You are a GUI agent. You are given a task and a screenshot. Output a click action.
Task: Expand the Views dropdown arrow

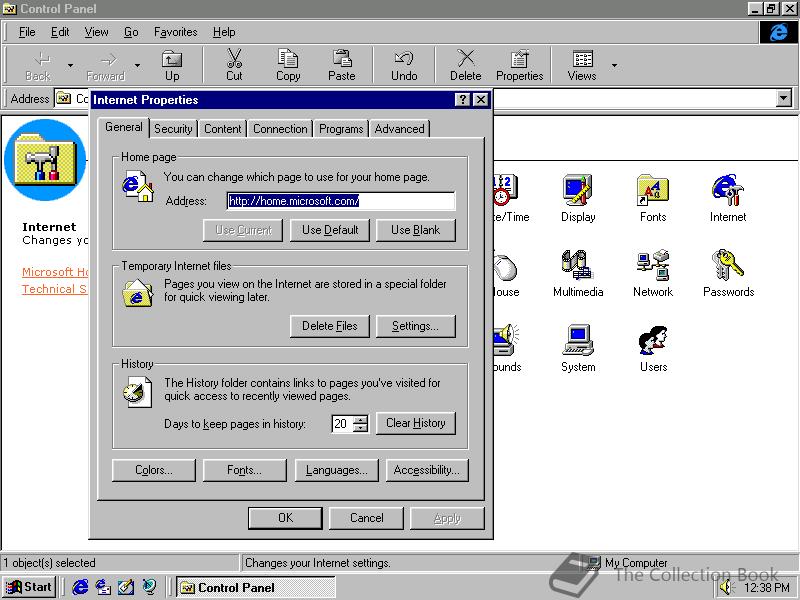pyautogui.click(x=614, y=65)
